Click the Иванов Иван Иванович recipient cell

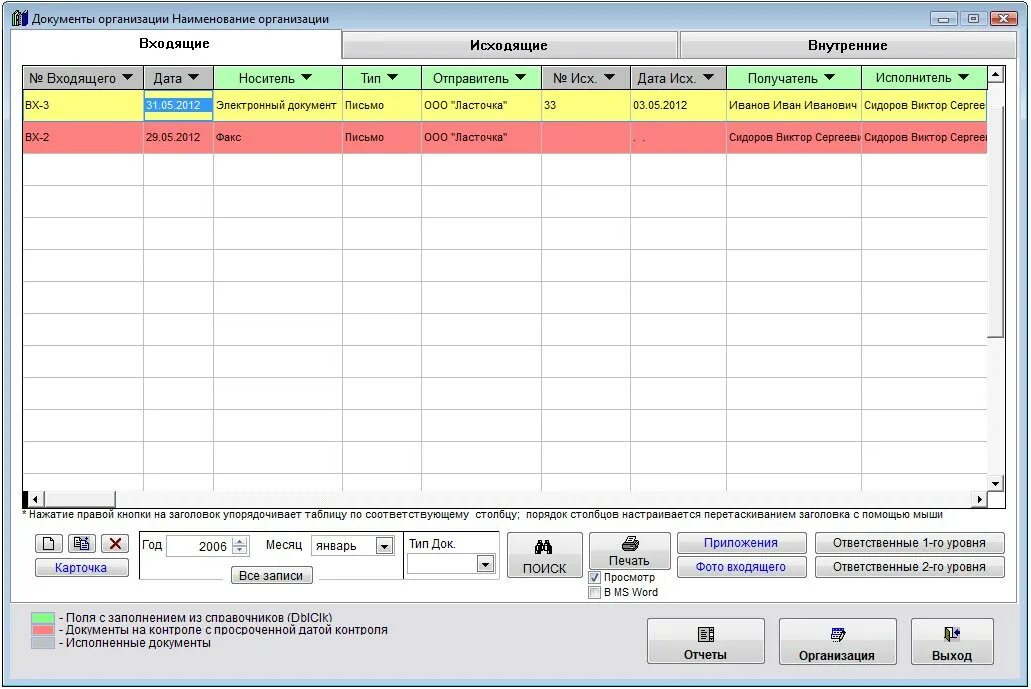(x=794, y=105)
